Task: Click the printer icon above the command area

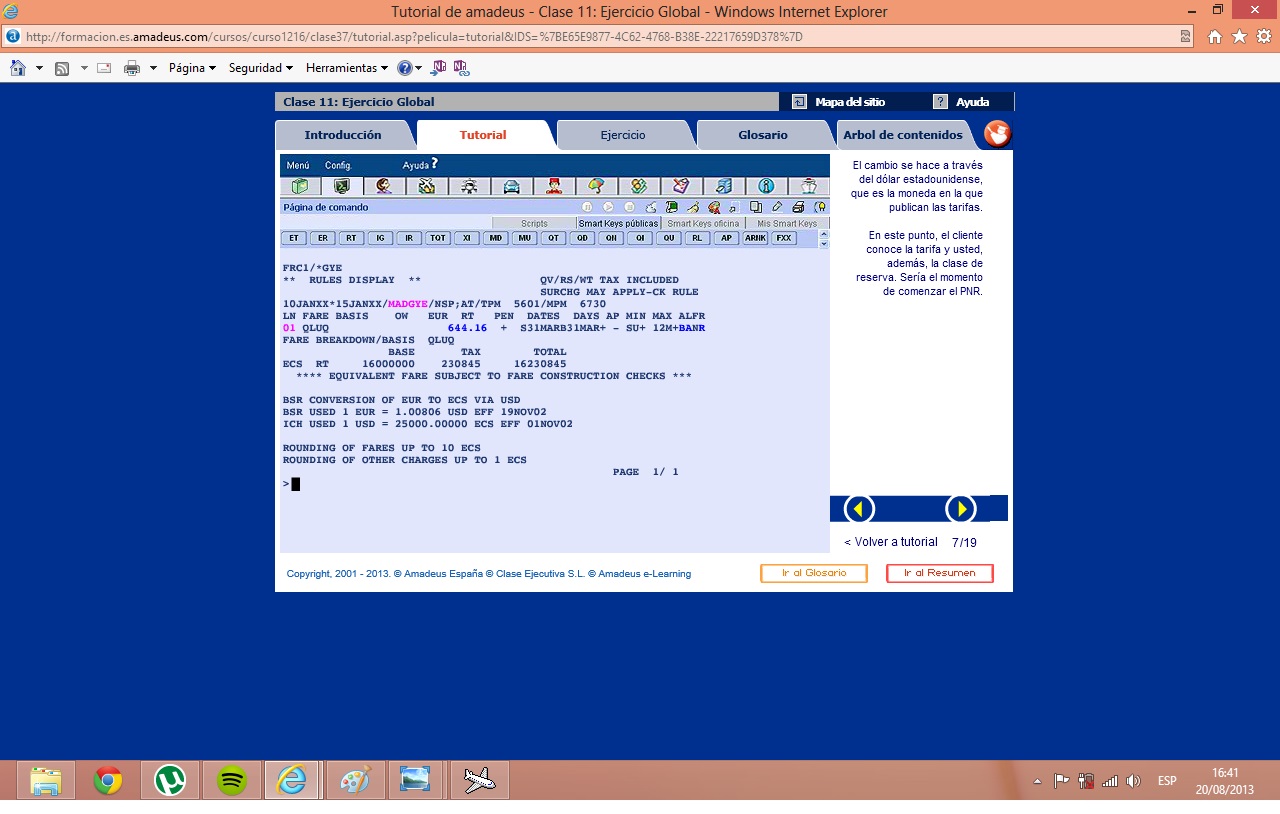Action: [x=799, y=207]
